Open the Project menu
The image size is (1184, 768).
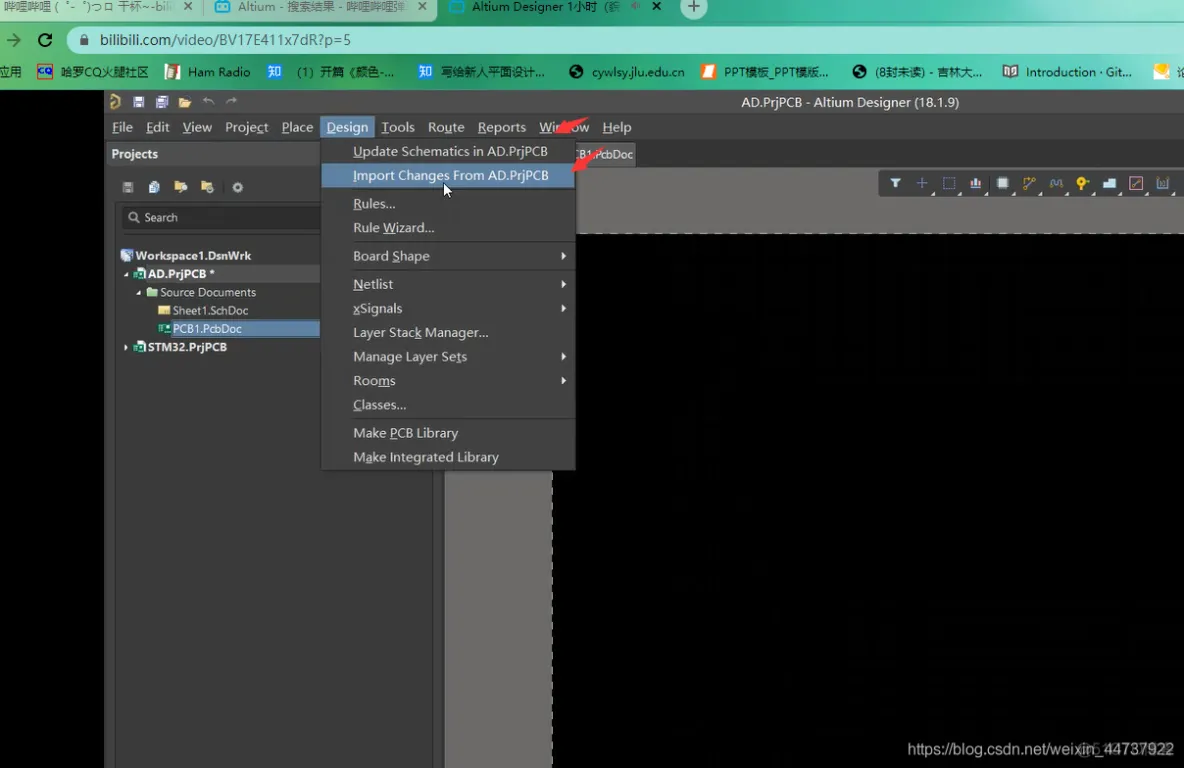pos(246,127)
